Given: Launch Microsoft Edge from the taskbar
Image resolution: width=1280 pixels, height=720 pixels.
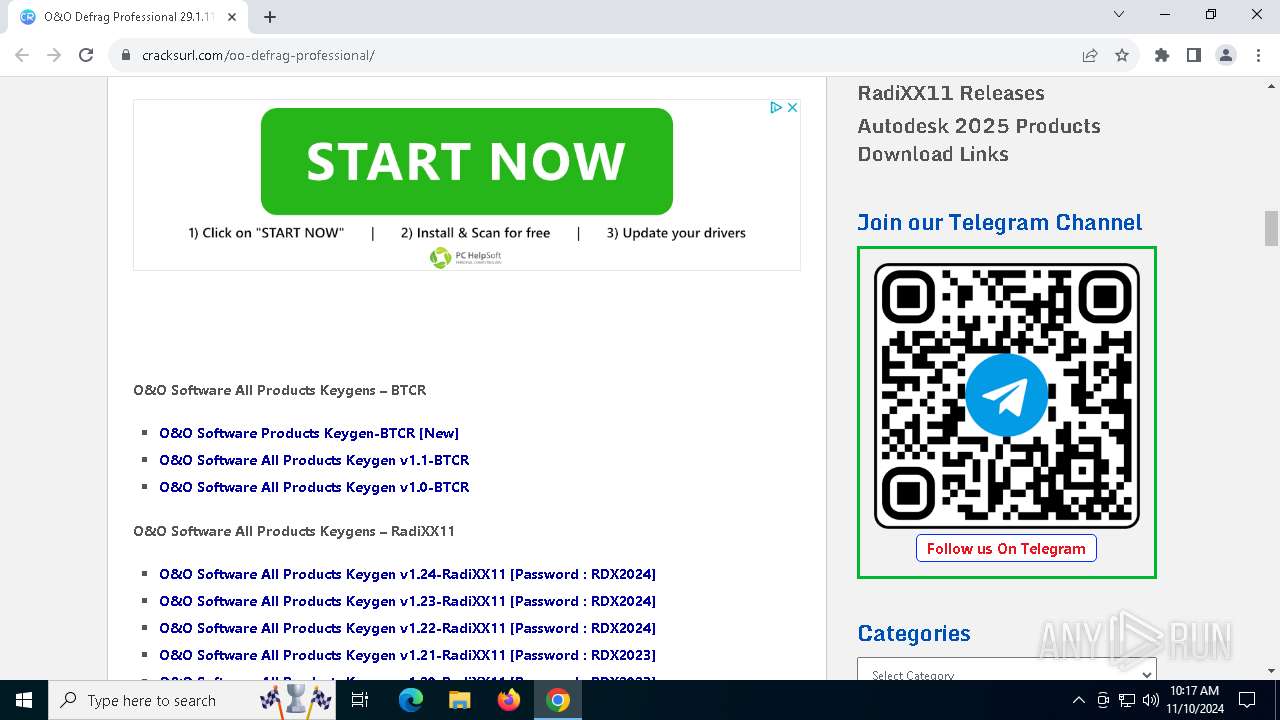Looking at the screenshot, I should click(x=411, y=700).
